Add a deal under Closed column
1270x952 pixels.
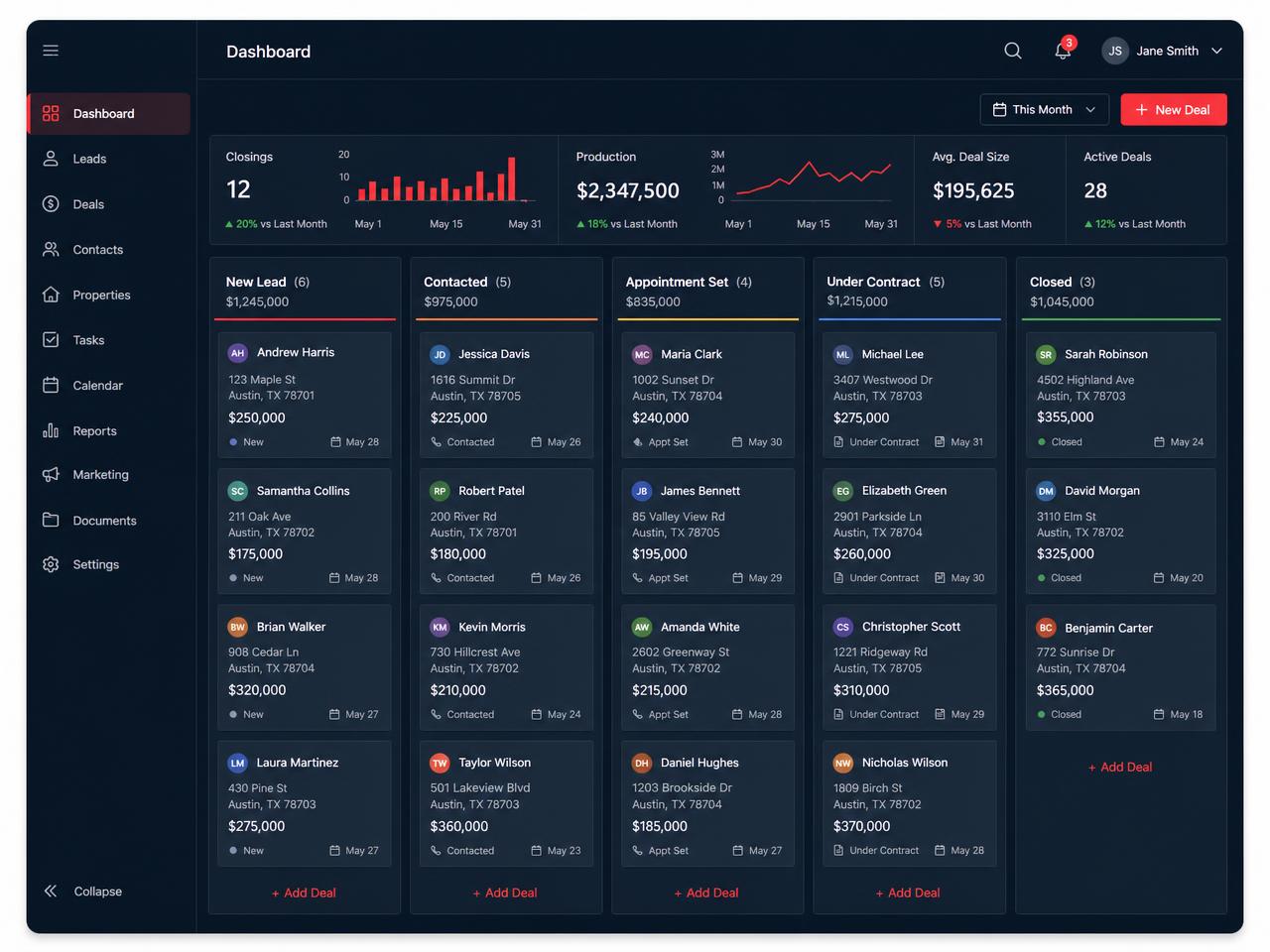coord(1120,767)
